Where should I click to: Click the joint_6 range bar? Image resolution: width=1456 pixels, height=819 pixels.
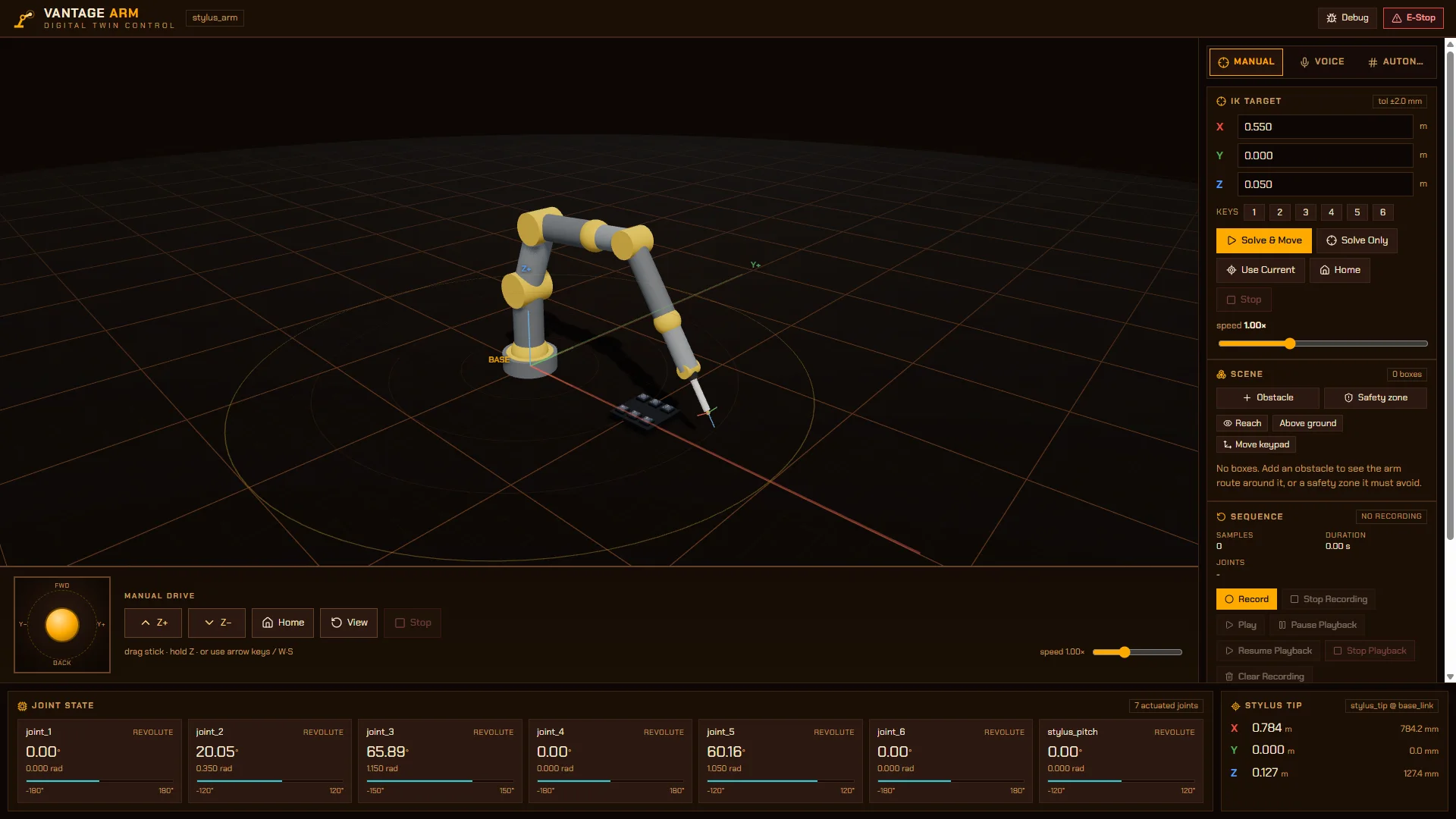point(951,780)
